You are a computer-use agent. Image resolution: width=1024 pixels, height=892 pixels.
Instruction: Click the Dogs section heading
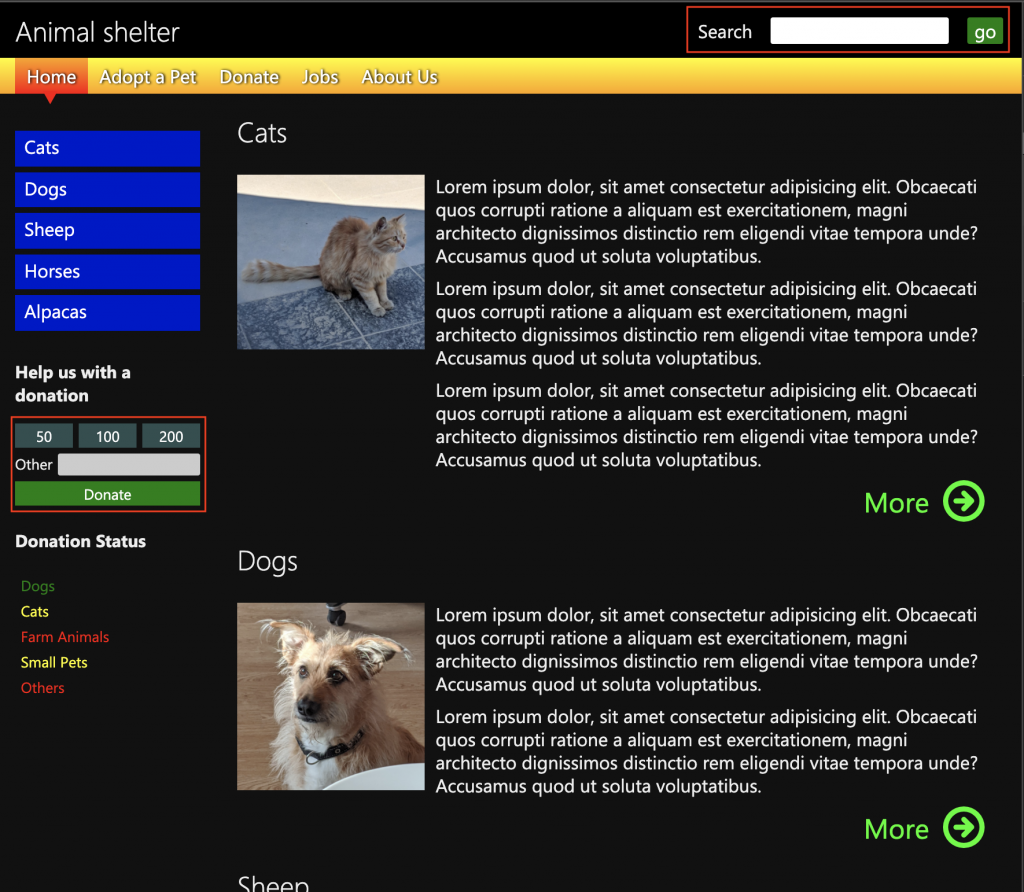(267, 562)
